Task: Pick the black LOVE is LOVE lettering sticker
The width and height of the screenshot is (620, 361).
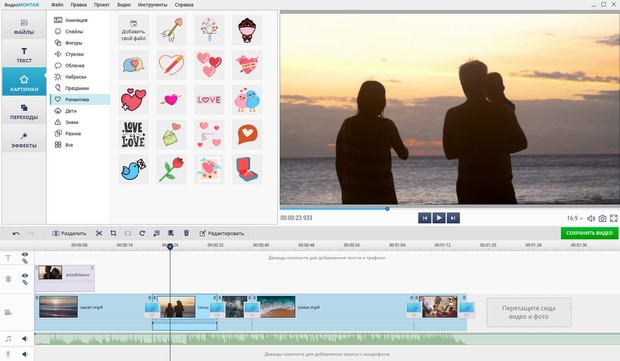Action: pyautogui.click(x=134, y=134)
